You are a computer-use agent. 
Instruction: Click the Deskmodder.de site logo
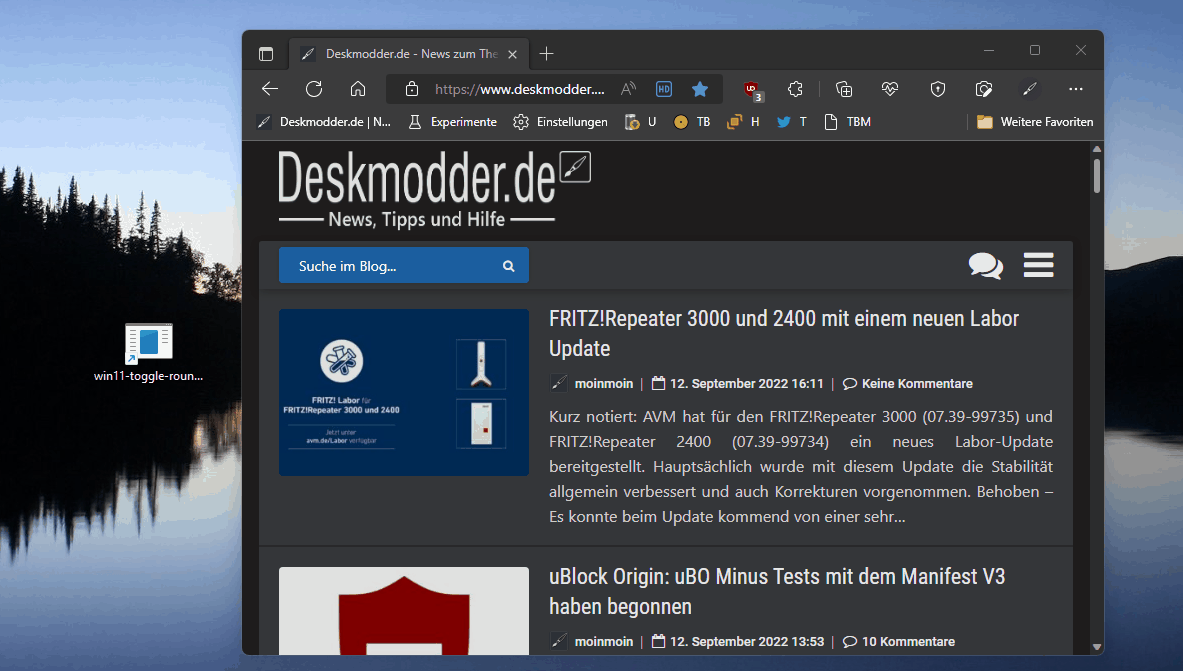[435, 189]
